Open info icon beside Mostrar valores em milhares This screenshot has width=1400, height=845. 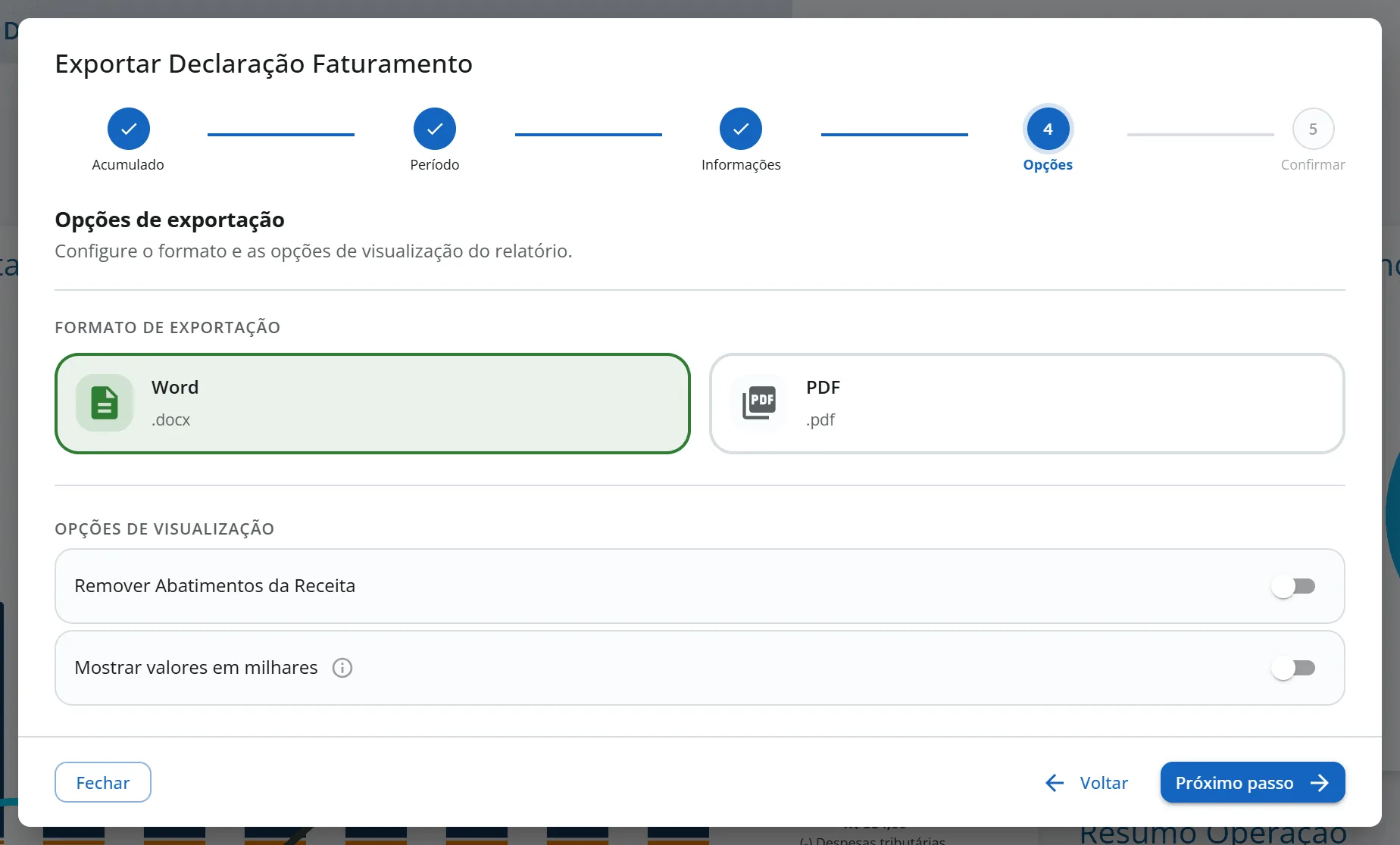tap(342, 668)
